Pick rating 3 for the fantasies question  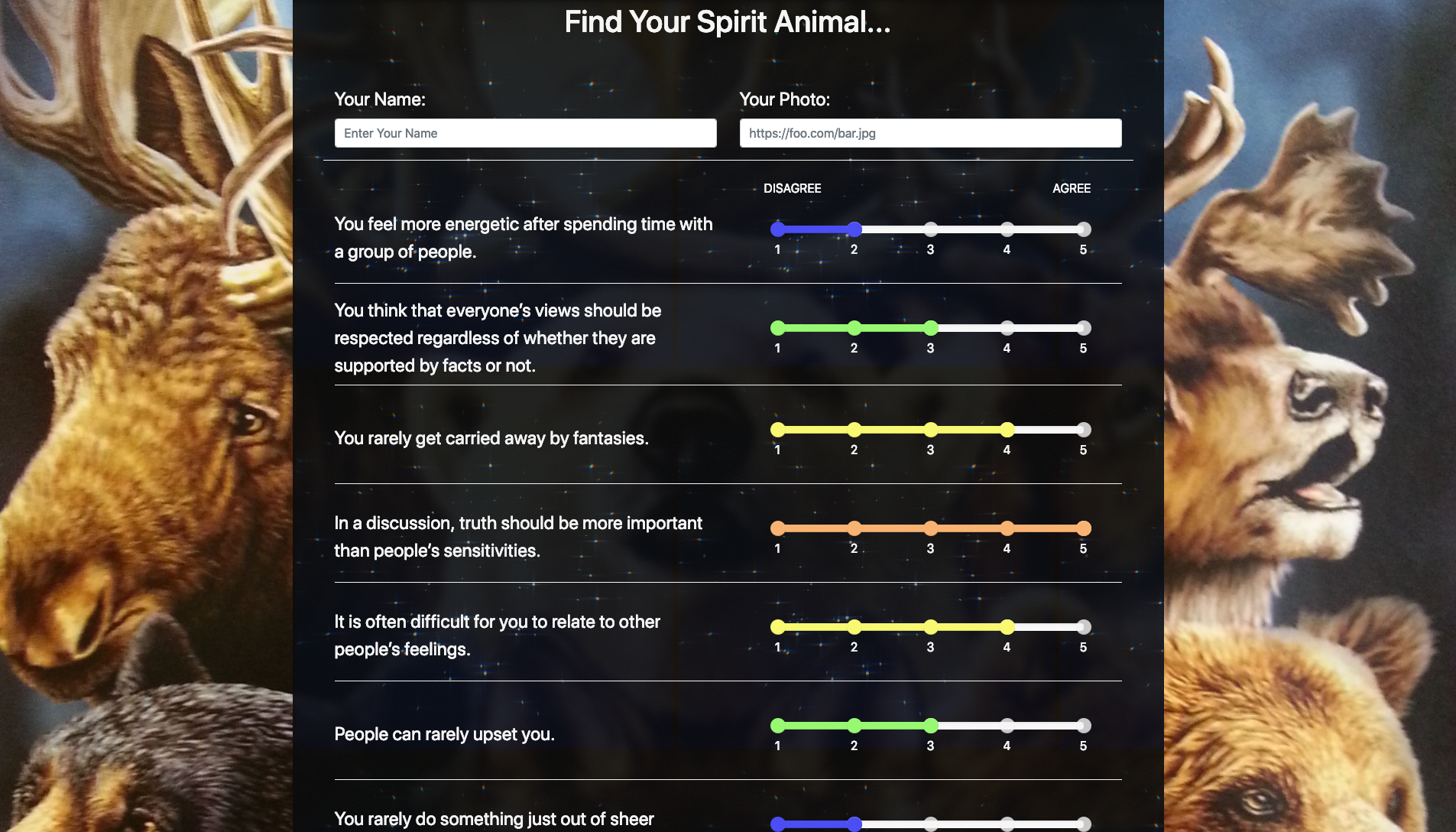click(931, 430)
